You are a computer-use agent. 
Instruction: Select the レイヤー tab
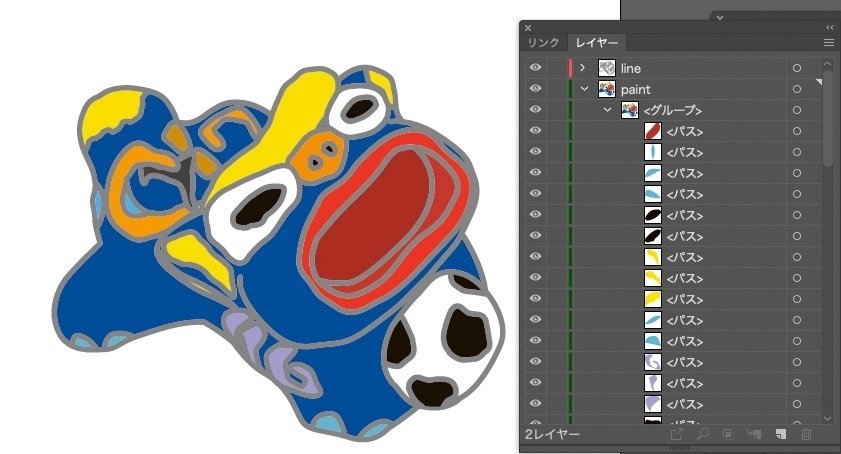pyautogui.click(x=596, y=42)
